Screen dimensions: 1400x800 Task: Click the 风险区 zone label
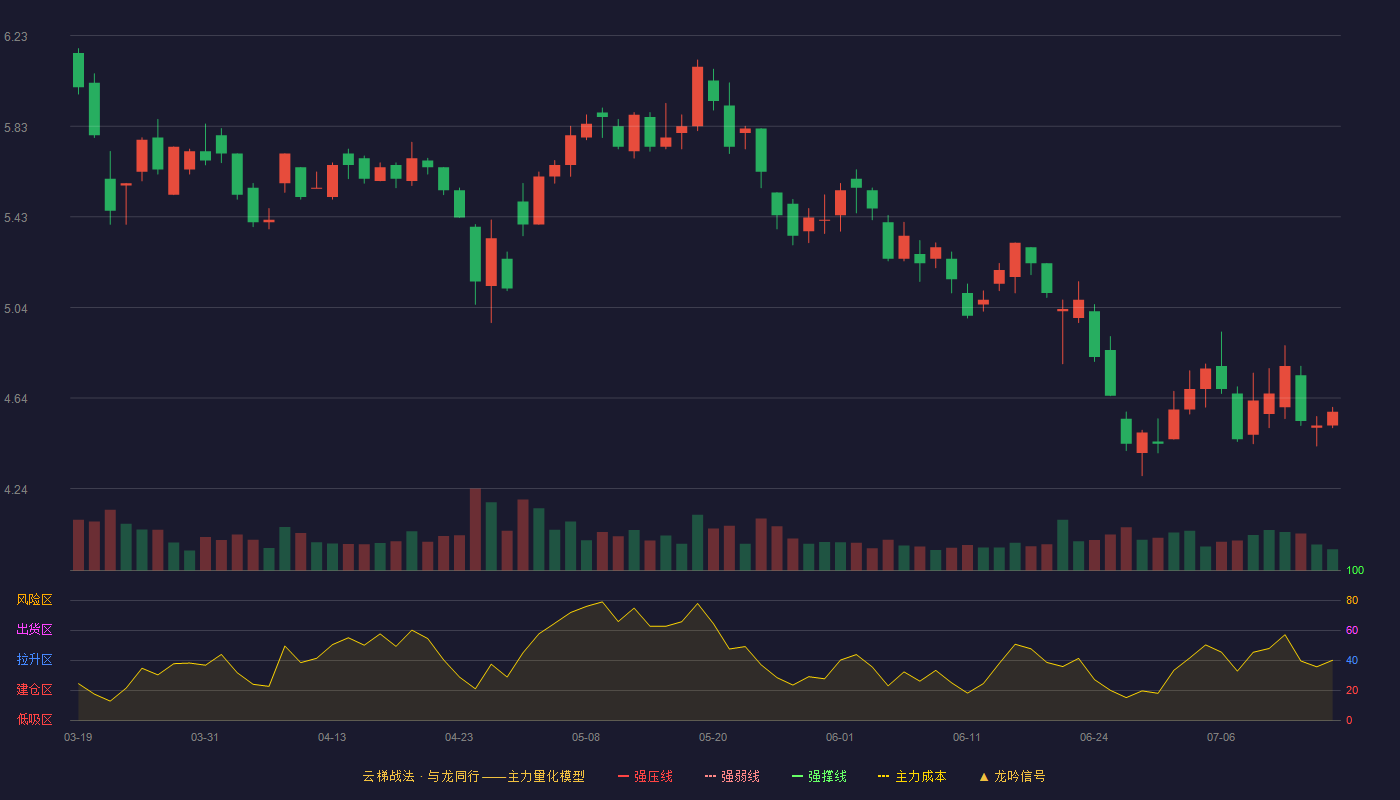pyautogui.click(x=34, y=600)
